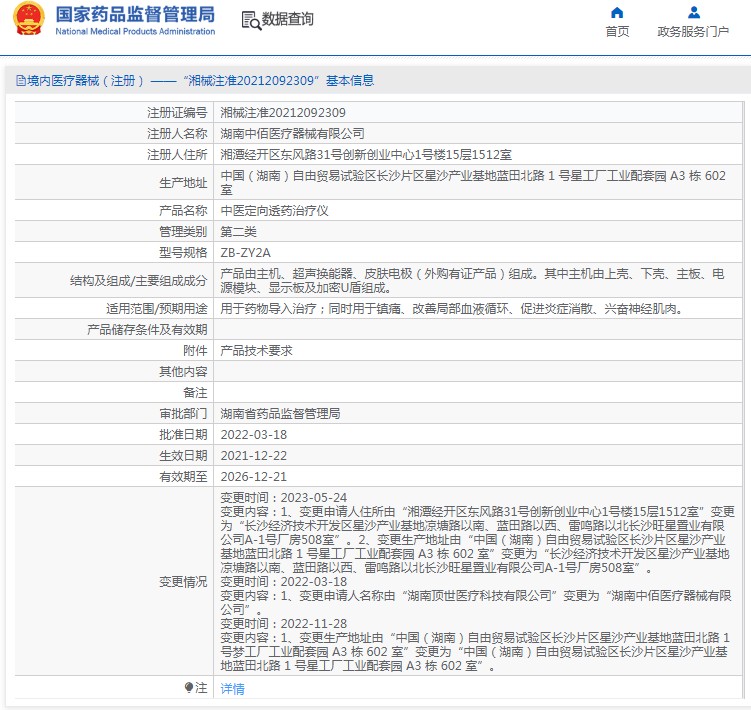Click registrant name 湖南中佰医疗器械有限公司

[x=292, y=133]
